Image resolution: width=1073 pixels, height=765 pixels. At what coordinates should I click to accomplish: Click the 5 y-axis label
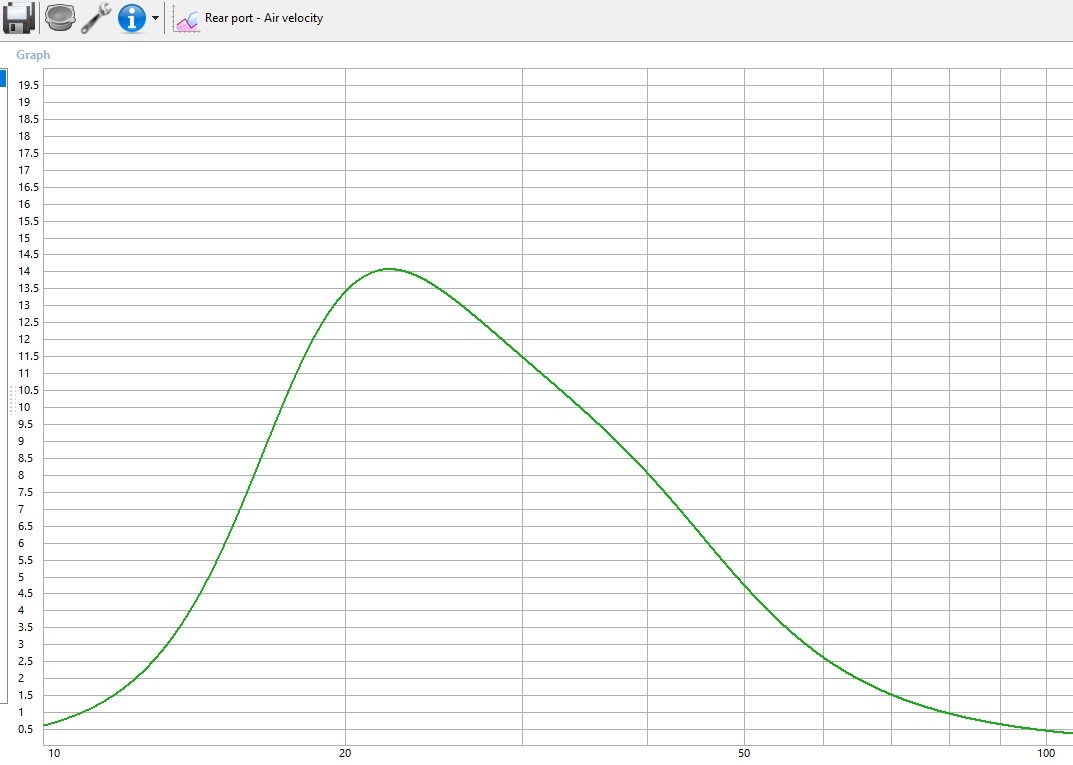point(21,577)
